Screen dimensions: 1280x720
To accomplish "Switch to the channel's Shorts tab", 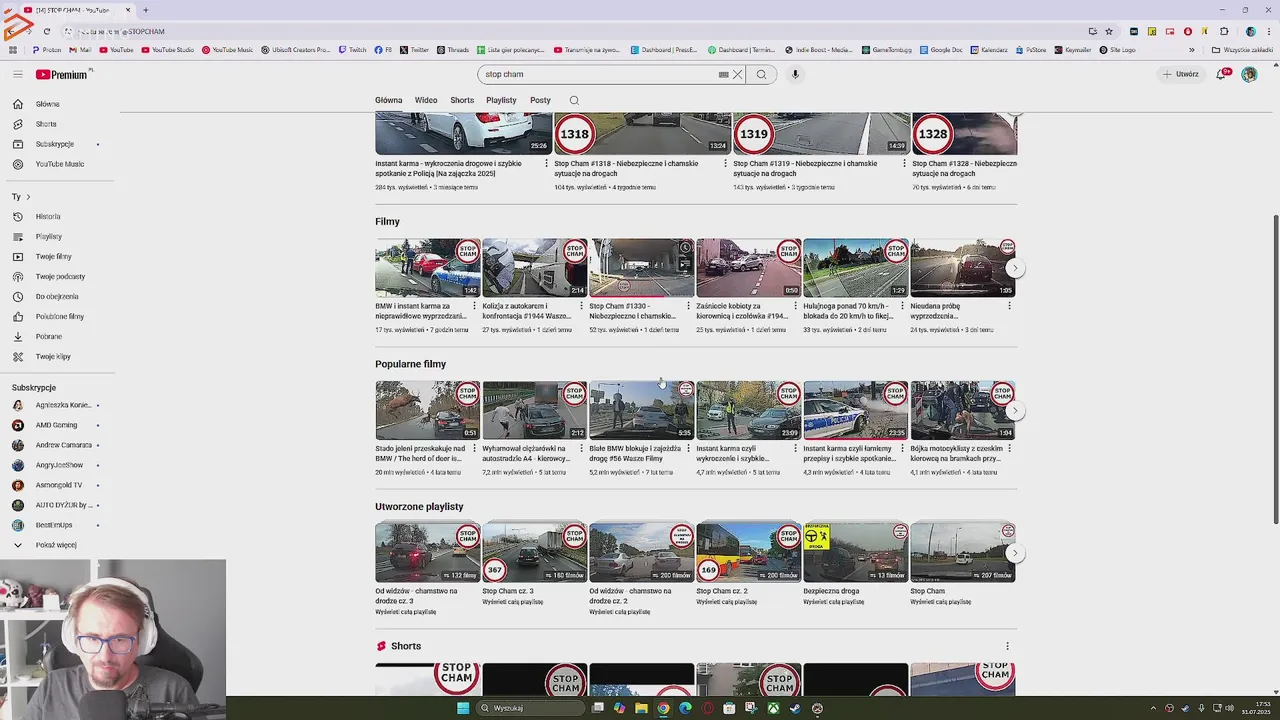I will (x=462, y=100).
